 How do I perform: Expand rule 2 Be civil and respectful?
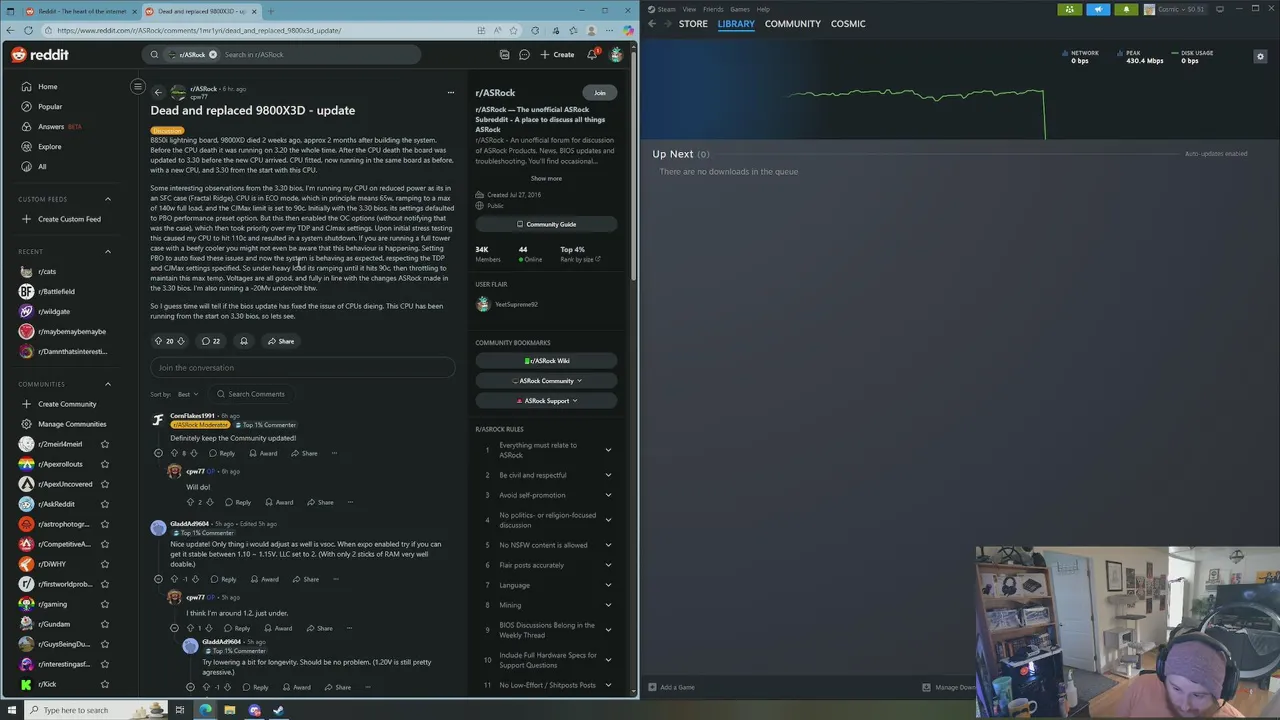[x=608, y=475]
